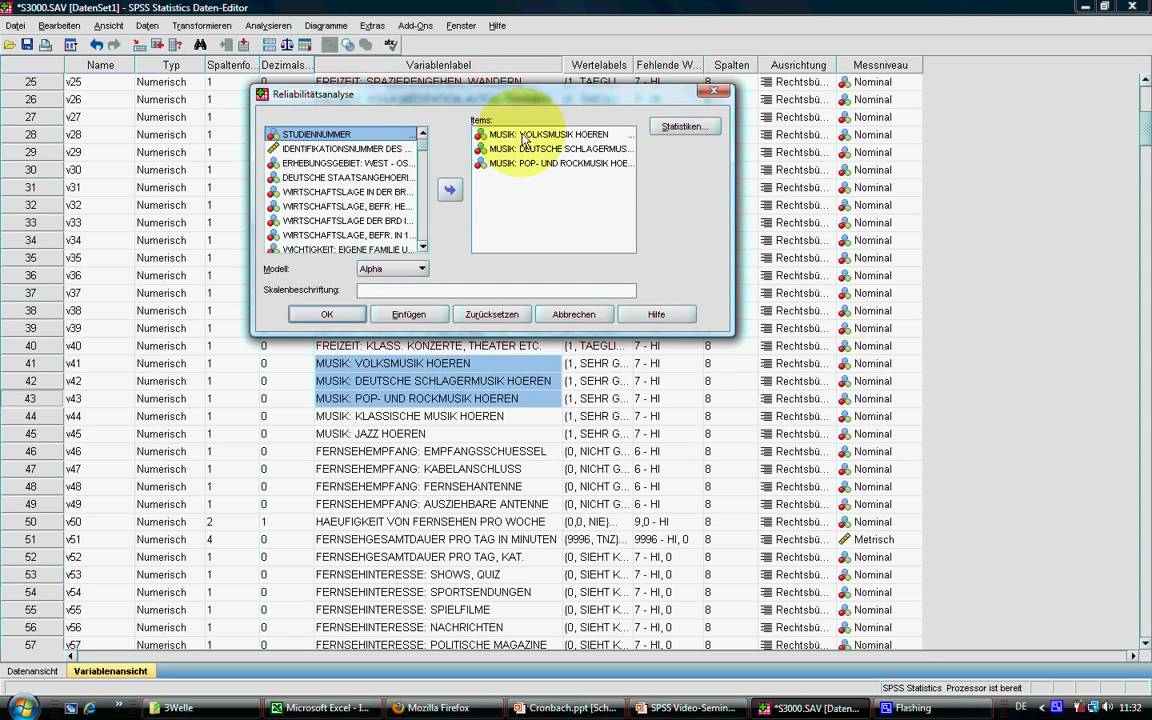The image size is (1152, 720).
Task: Click the Einfügen button
Action: click(409, 314)
